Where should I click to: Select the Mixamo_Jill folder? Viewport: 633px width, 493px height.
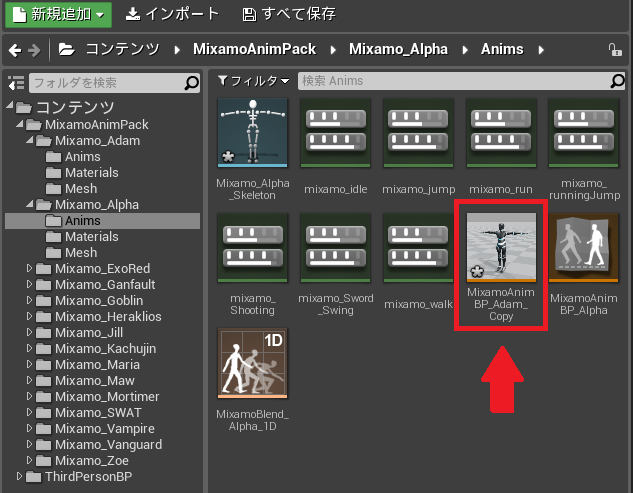[x=79, y=333]
